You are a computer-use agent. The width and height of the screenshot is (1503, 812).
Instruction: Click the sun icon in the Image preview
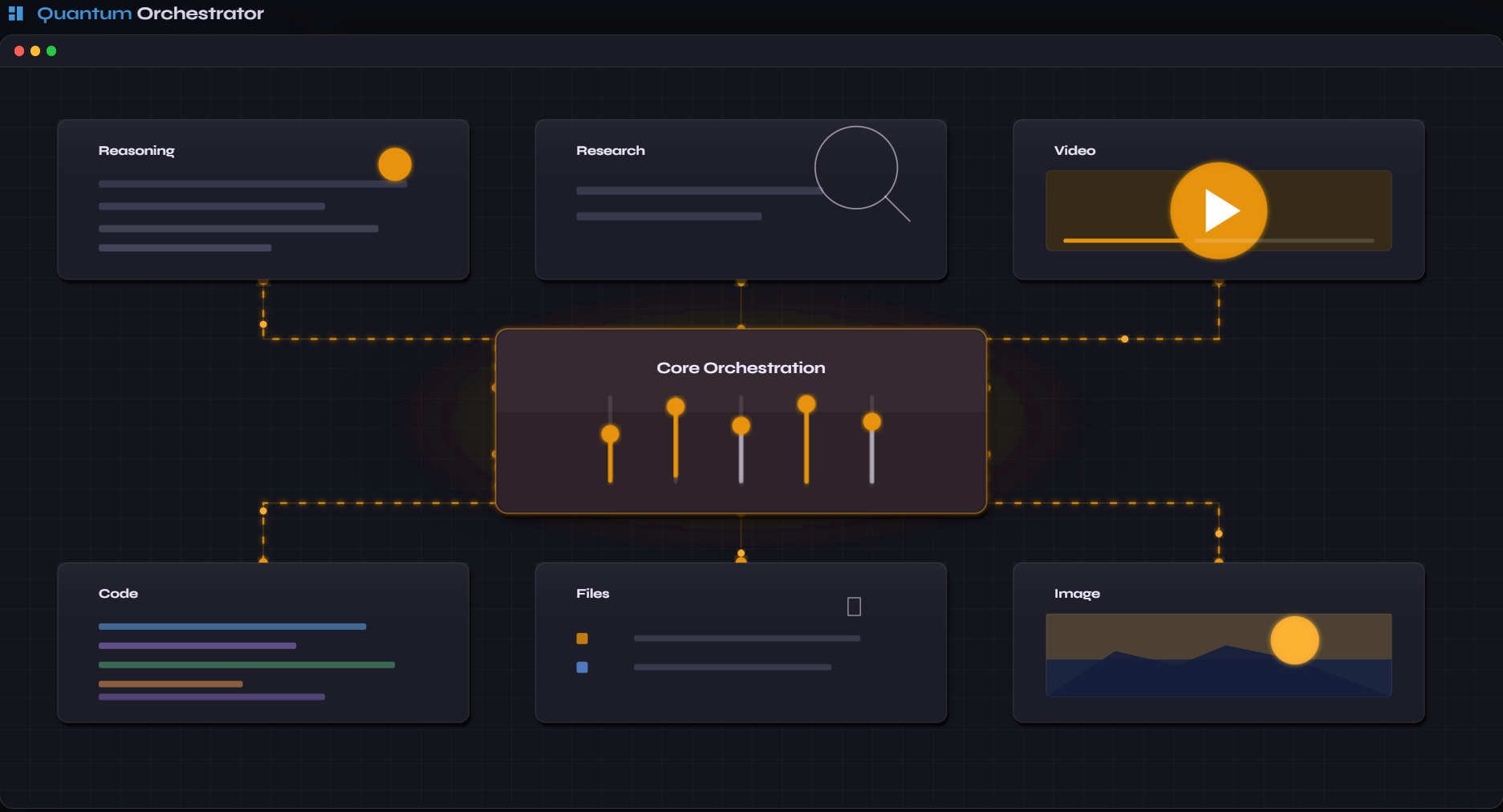(1294, 640)
